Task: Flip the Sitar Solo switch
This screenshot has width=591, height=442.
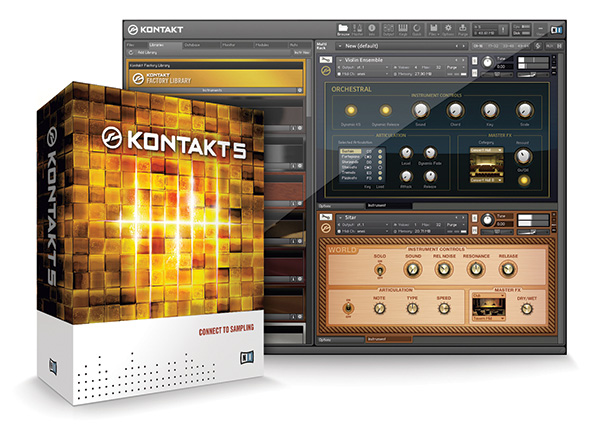Action: (380, 269)
